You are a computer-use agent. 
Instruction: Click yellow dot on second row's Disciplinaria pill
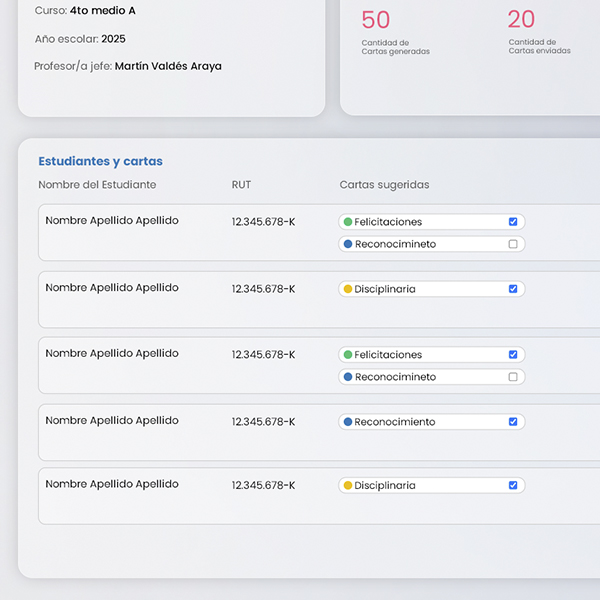[x=348, y=289]
